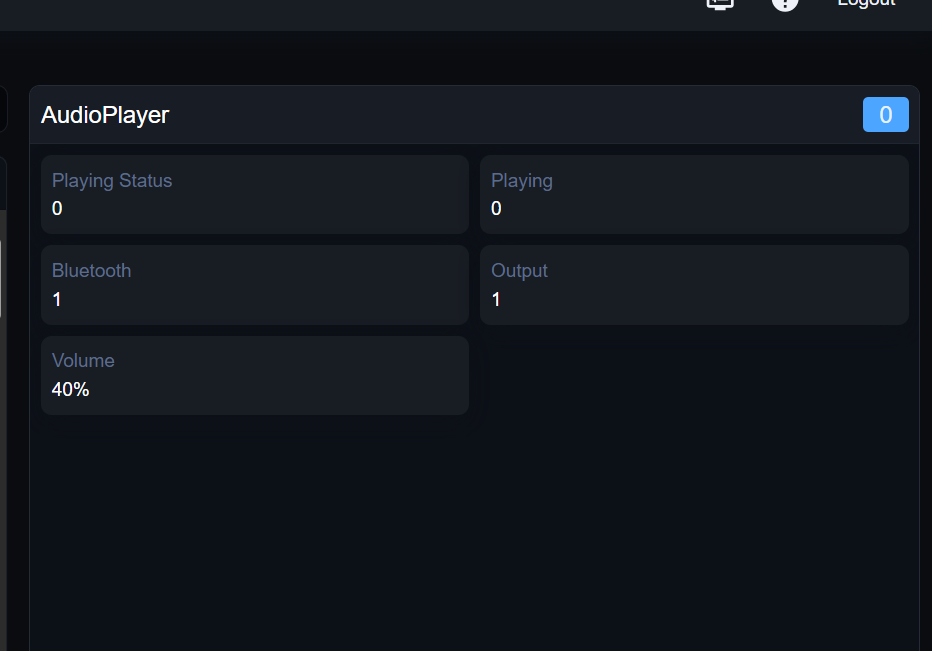Click empty area below the Volume card

pyautogui.click(x=255, y=520)
